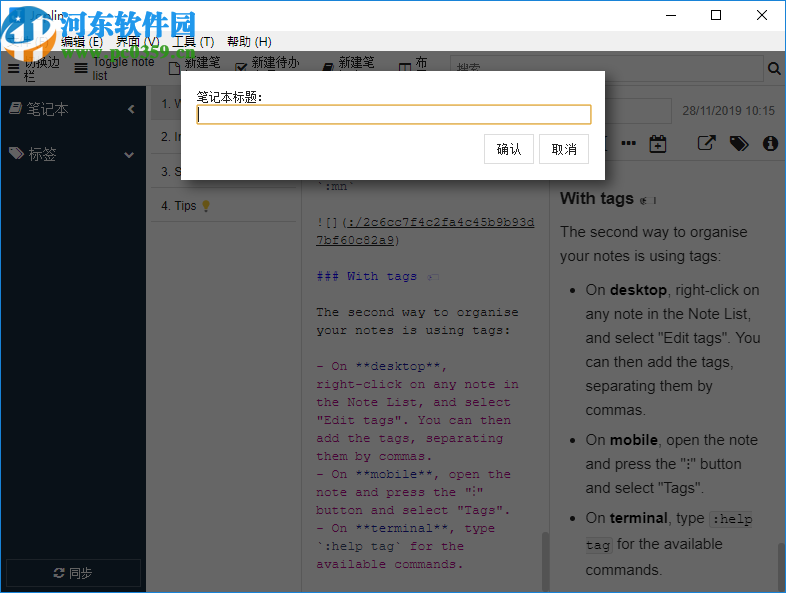
Task: Cancel the dialog with 取消
Action: coord(564,149)
